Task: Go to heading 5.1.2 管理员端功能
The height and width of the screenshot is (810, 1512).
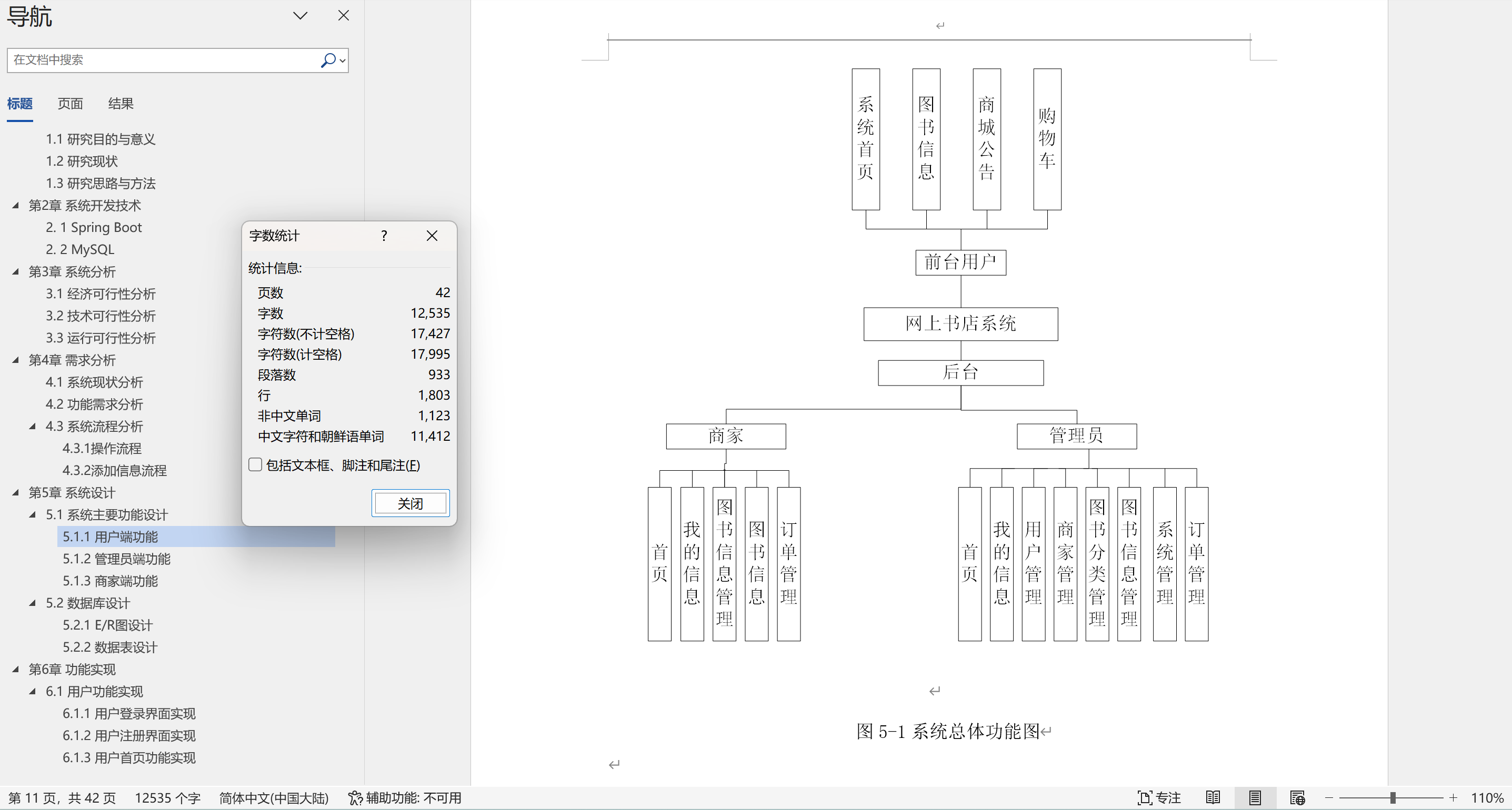Action: 116,560
